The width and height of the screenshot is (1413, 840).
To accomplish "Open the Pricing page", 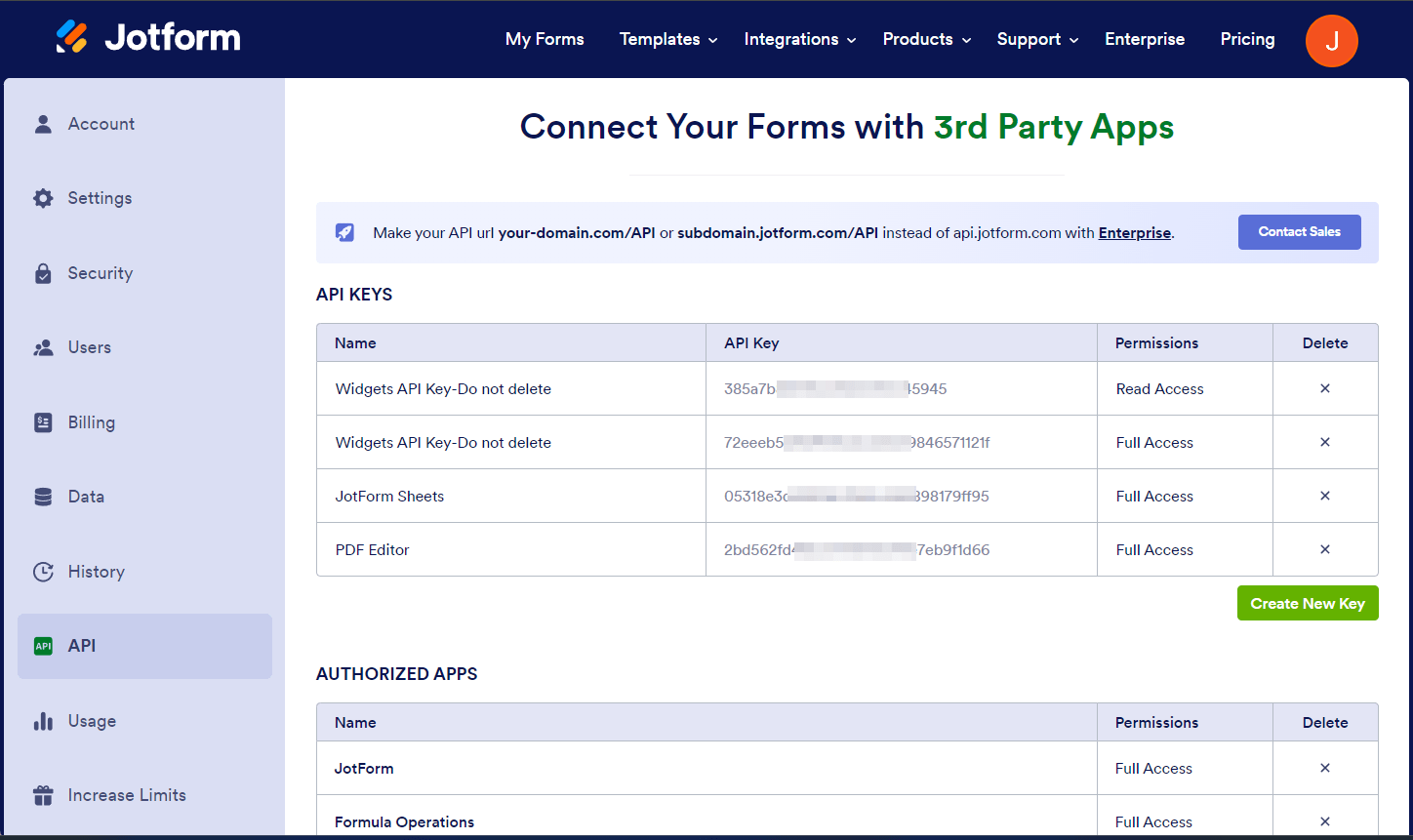I will [x=1247, y=39].
